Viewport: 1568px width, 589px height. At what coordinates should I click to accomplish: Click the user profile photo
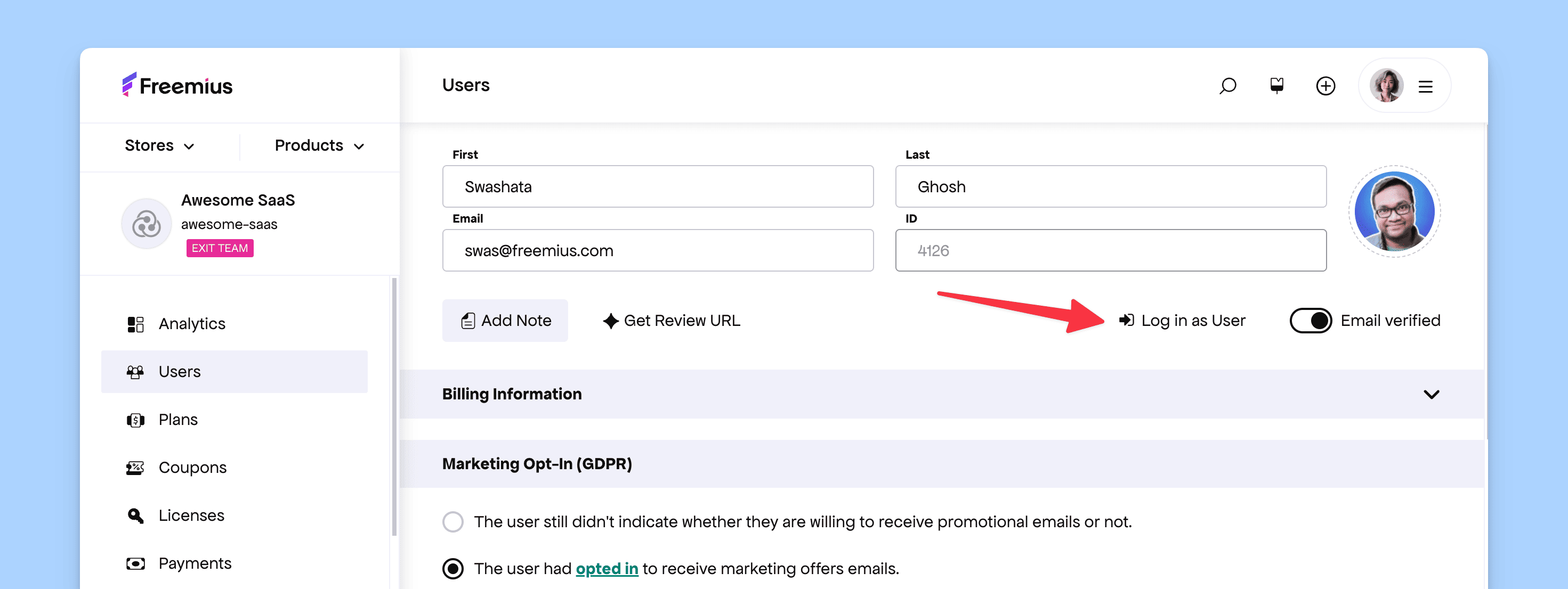point(1394,211)
